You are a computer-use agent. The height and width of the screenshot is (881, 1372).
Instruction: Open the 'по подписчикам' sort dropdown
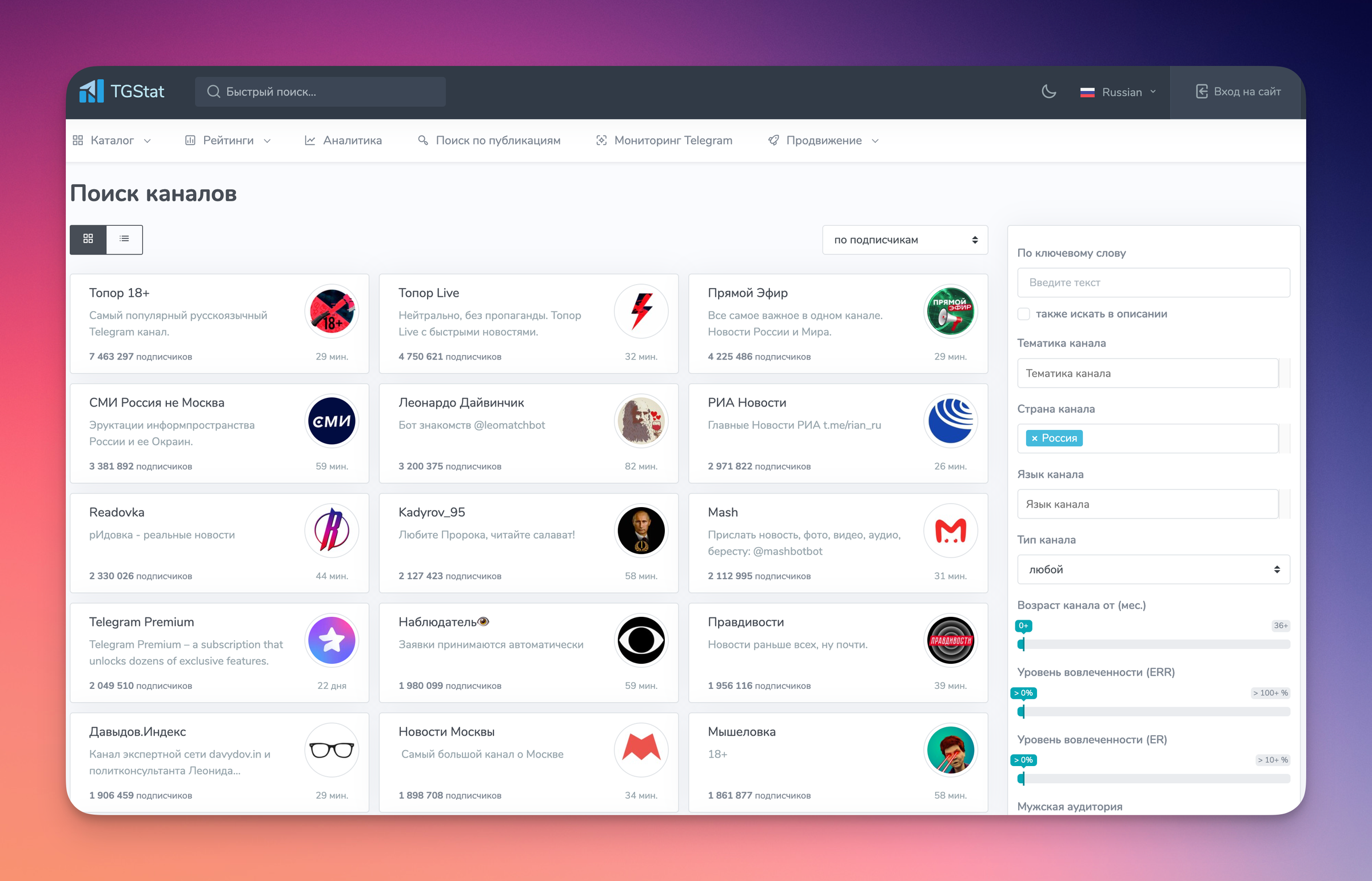click(904, 240)
